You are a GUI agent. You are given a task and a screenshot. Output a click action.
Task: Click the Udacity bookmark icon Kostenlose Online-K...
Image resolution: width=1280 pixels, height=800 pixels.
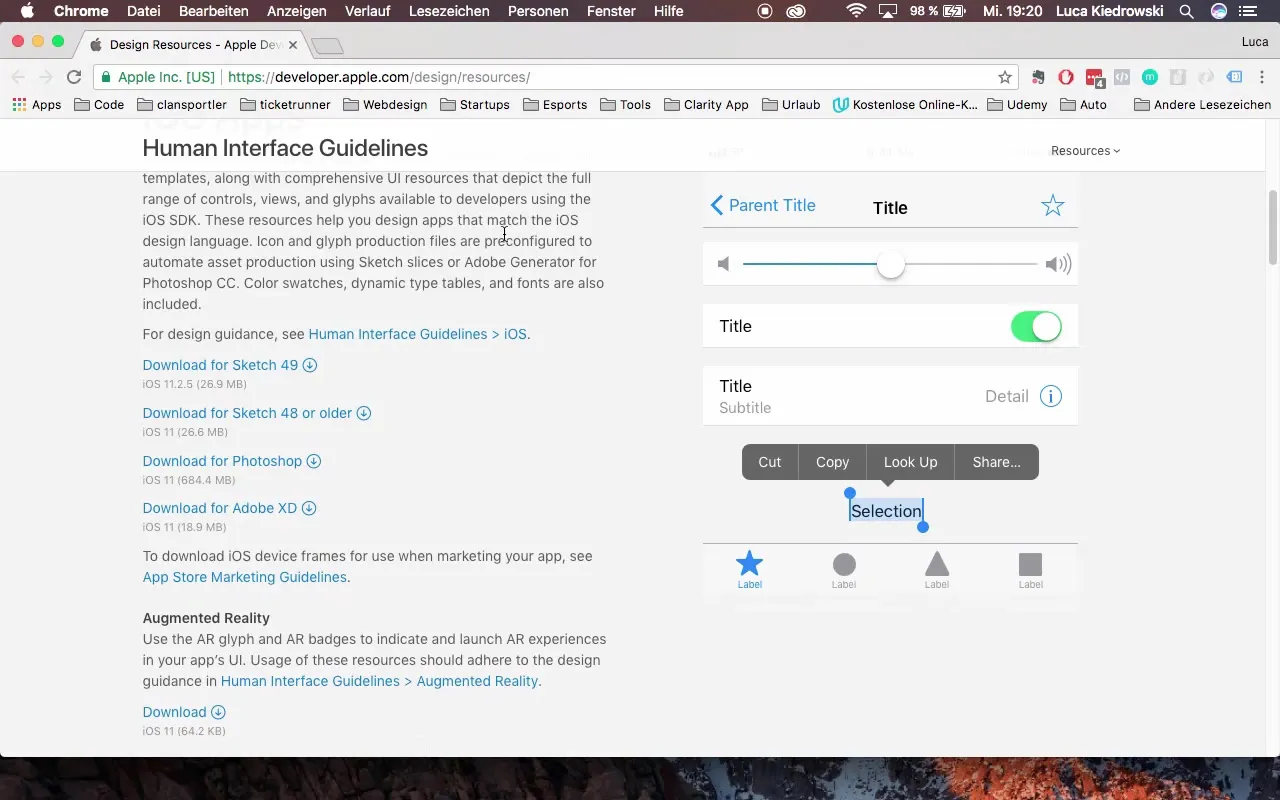[841, 104]
